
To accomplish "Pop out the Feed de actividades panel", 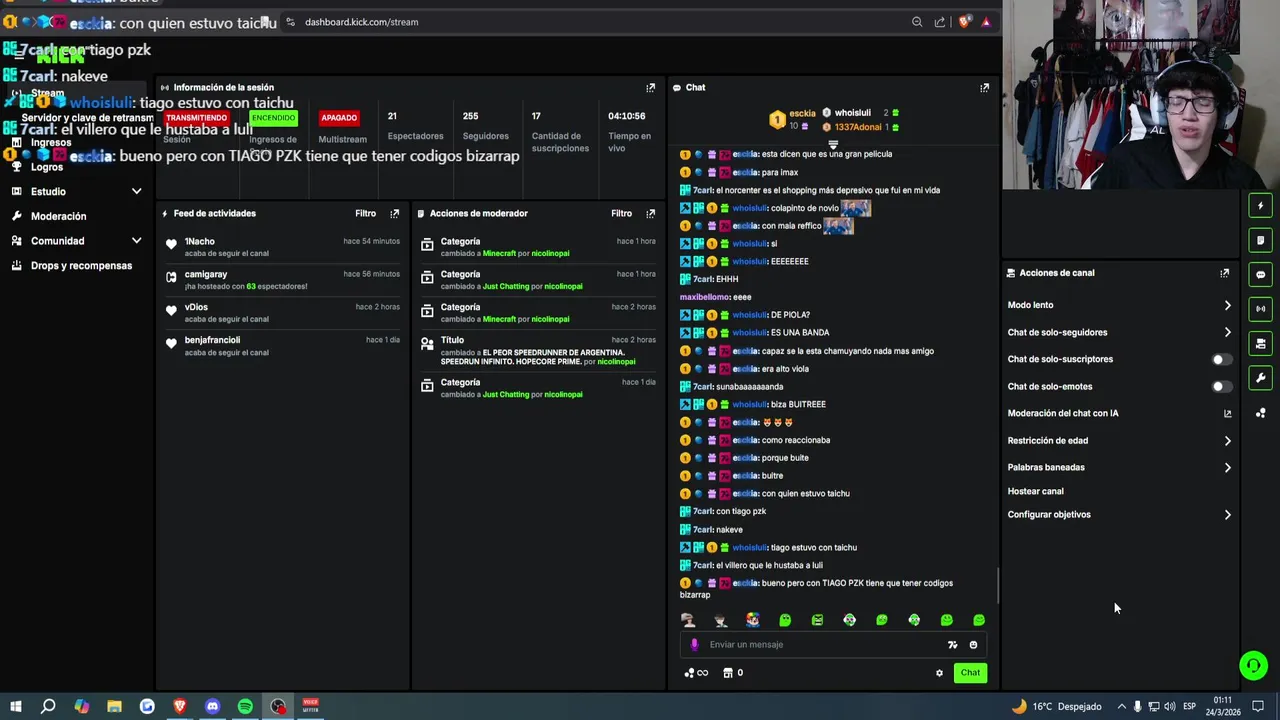I will coord(394,214).
